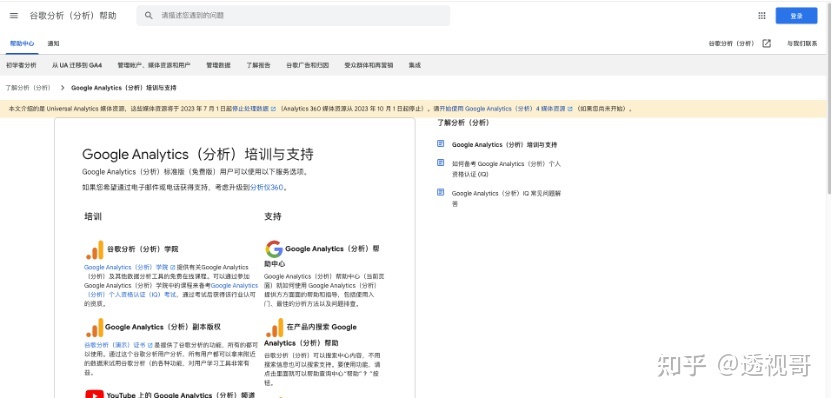Switch to the 通知 tab
Viewport: 832px width, 398px height.
[x=54, y=44]
